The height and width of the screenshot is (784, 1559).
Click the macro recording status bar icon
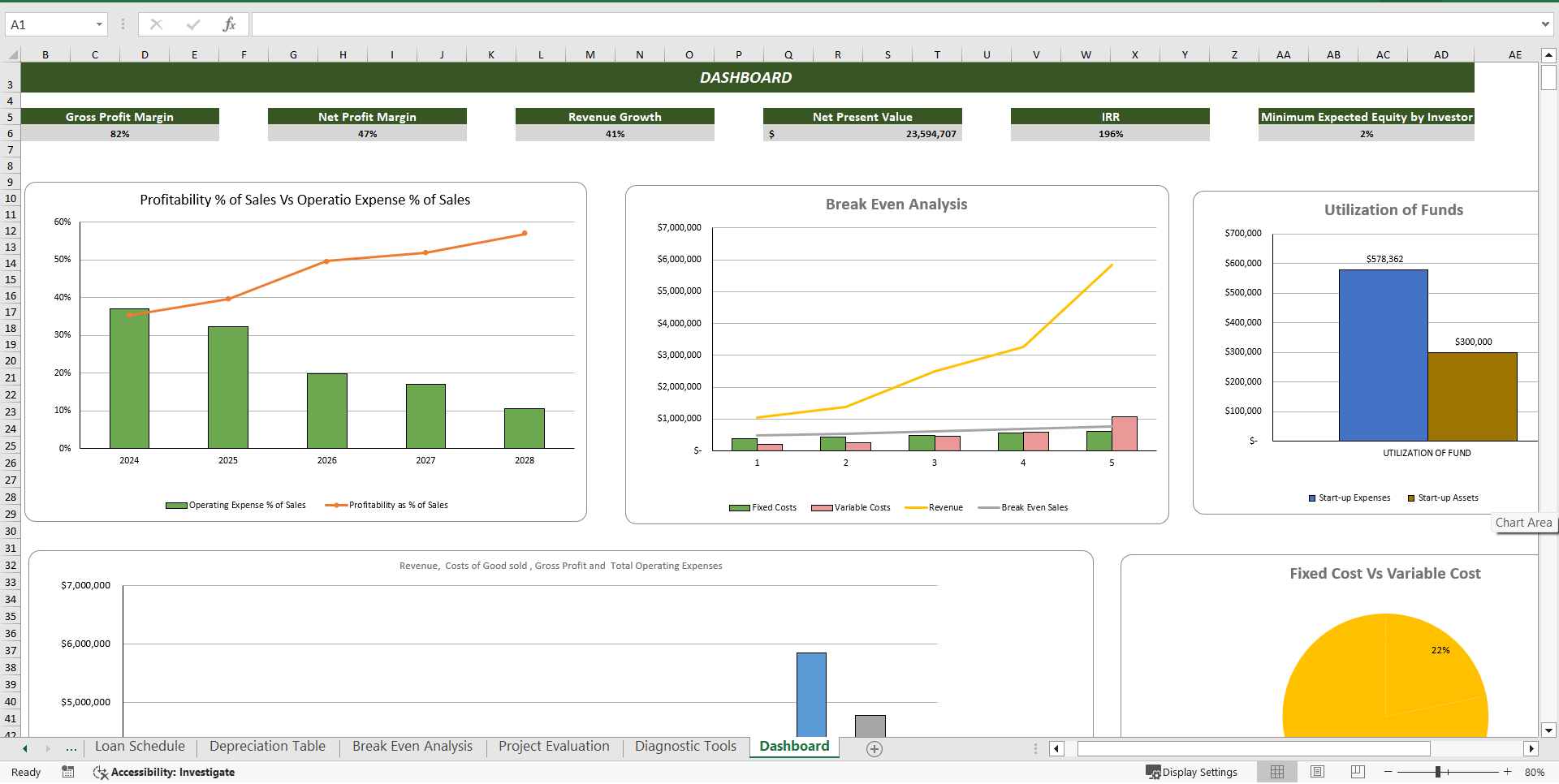tap(68, 772)
